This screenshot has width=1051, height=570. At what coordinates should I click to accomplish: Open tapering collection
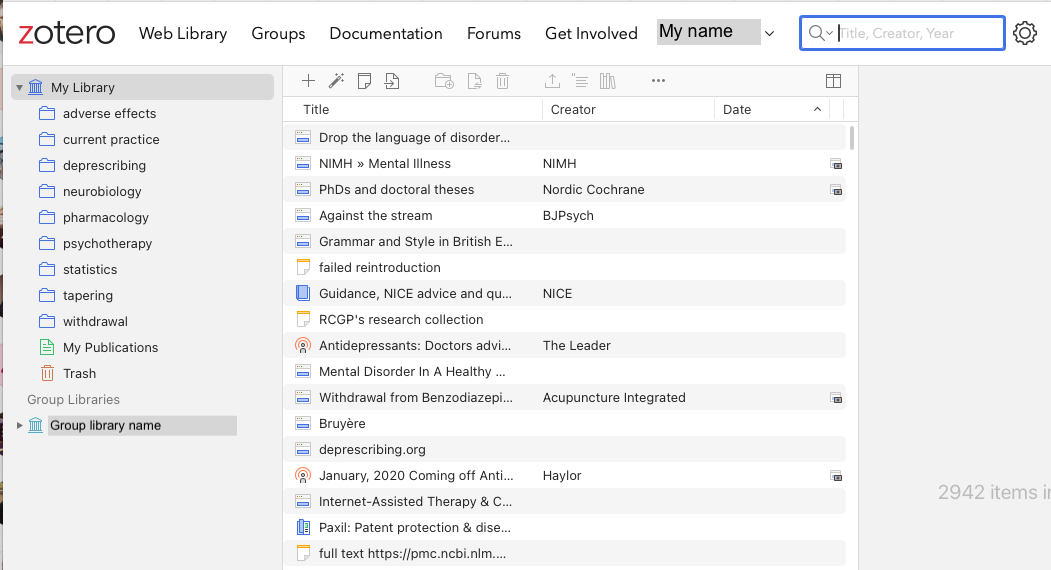click(88, 296)
